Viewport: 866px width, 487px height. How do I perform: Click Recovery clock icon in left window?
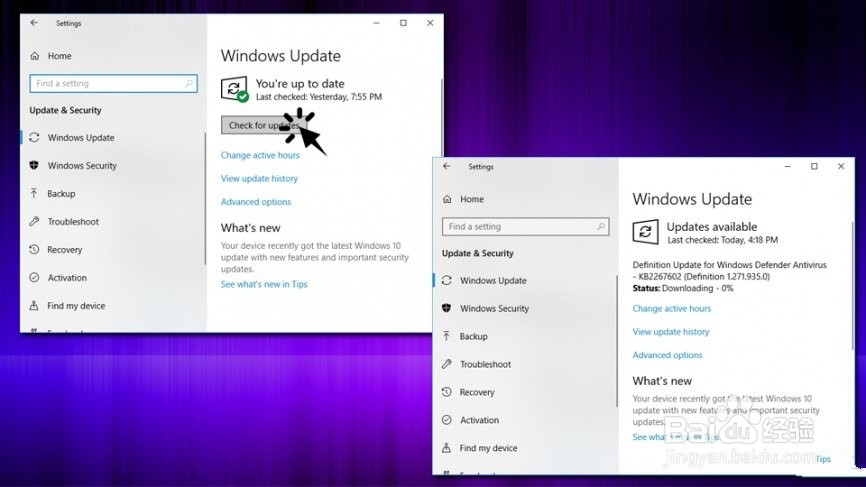click(34, 250)
